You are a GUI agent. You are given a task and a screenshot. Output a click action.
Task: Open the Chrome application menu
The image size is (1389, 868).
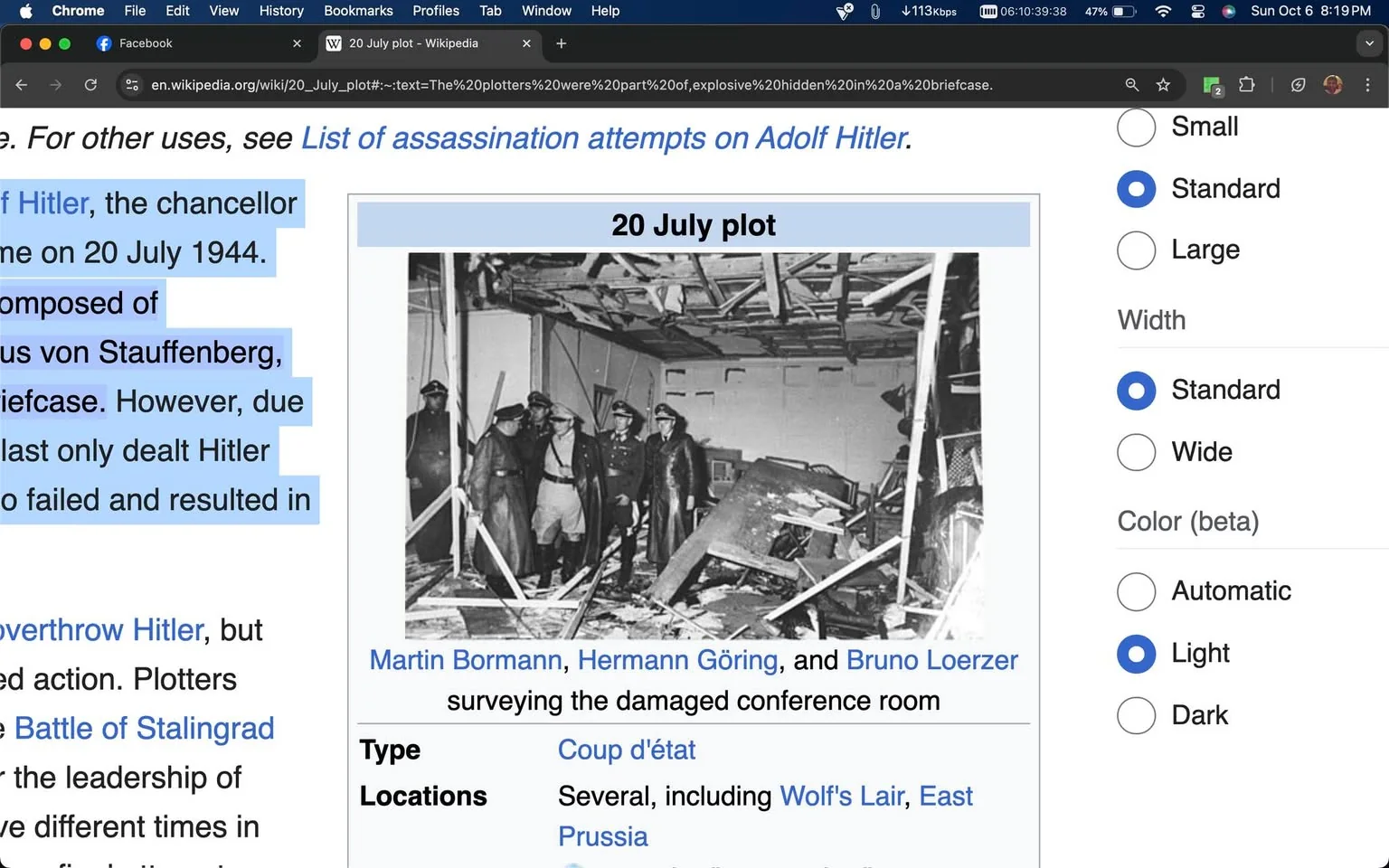tap(78, 11)
